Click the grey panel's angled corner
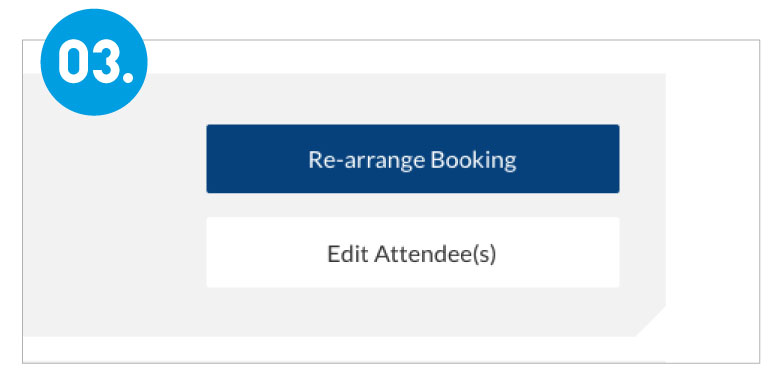 (651, 321)
